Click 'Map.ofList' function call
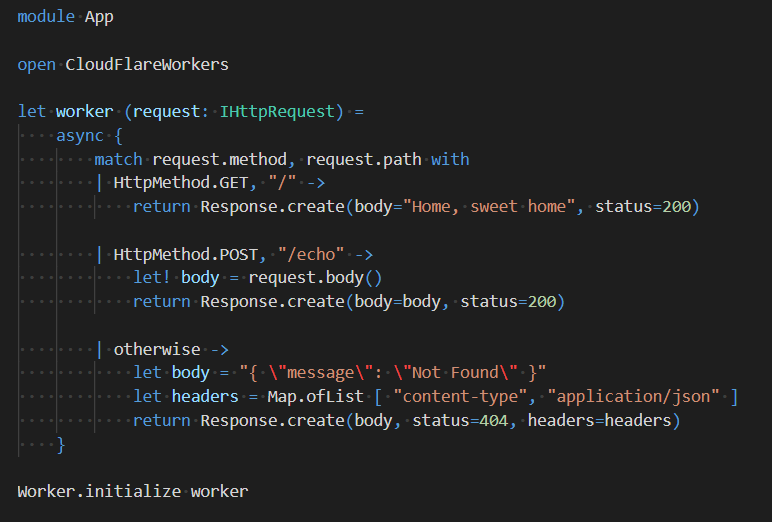772x522 pixels. [x=315, y=396]
